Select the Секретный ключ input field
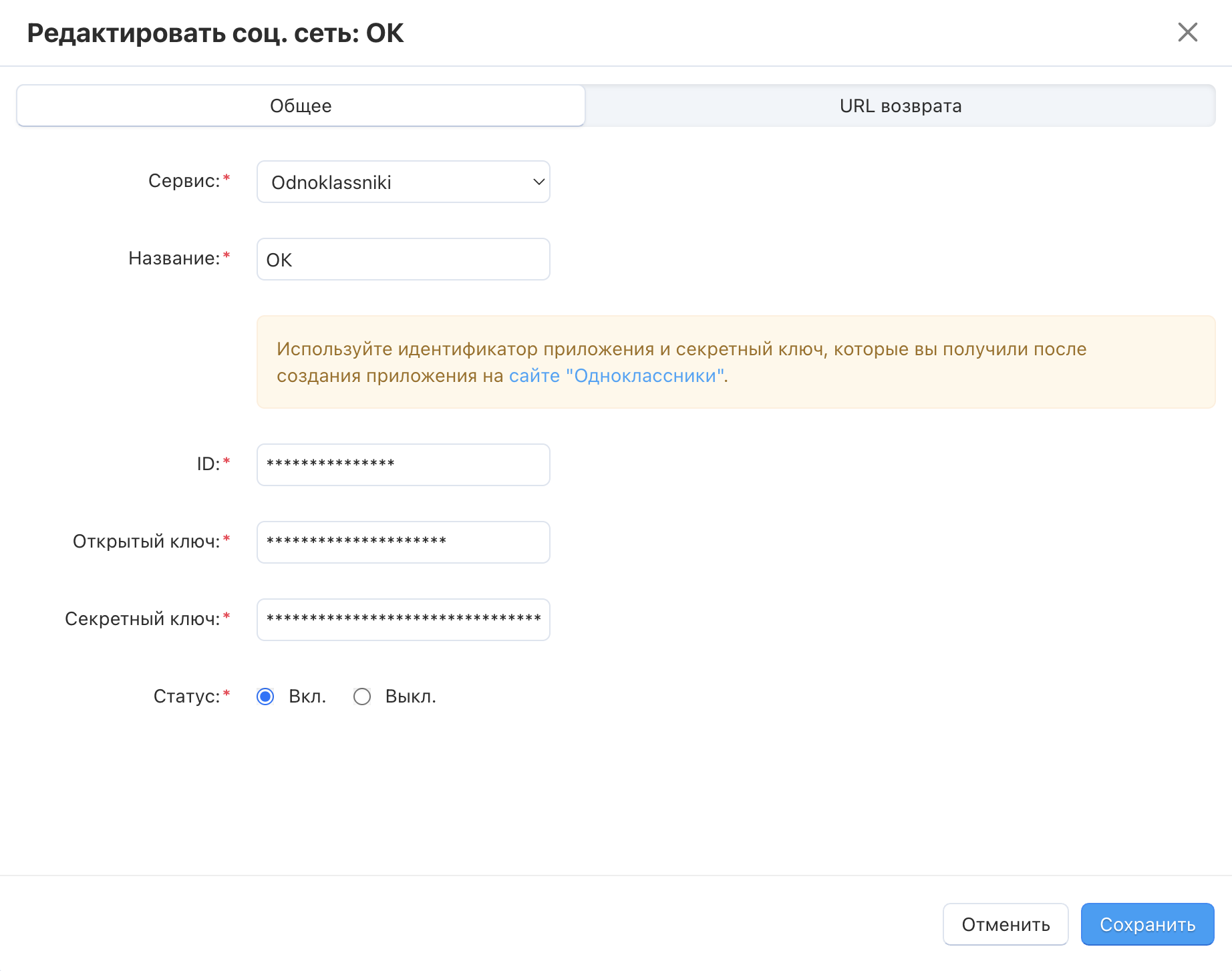The width and height of the screenshot is (1232, 971). tap(403, 620)
